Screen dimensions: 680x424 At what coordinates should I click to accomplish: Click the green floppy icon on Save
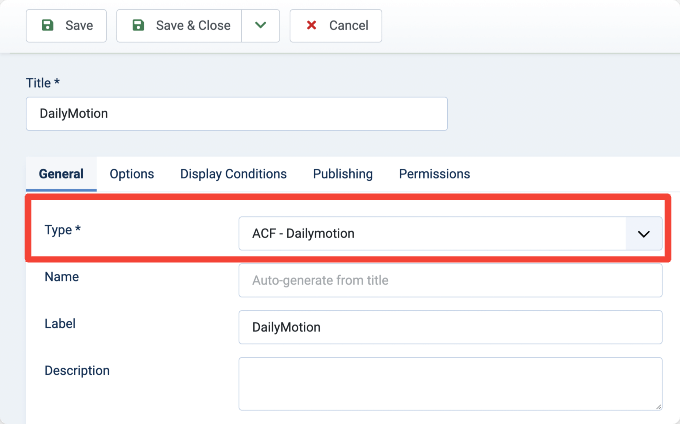pyautogui.click(x=47, y=25)
